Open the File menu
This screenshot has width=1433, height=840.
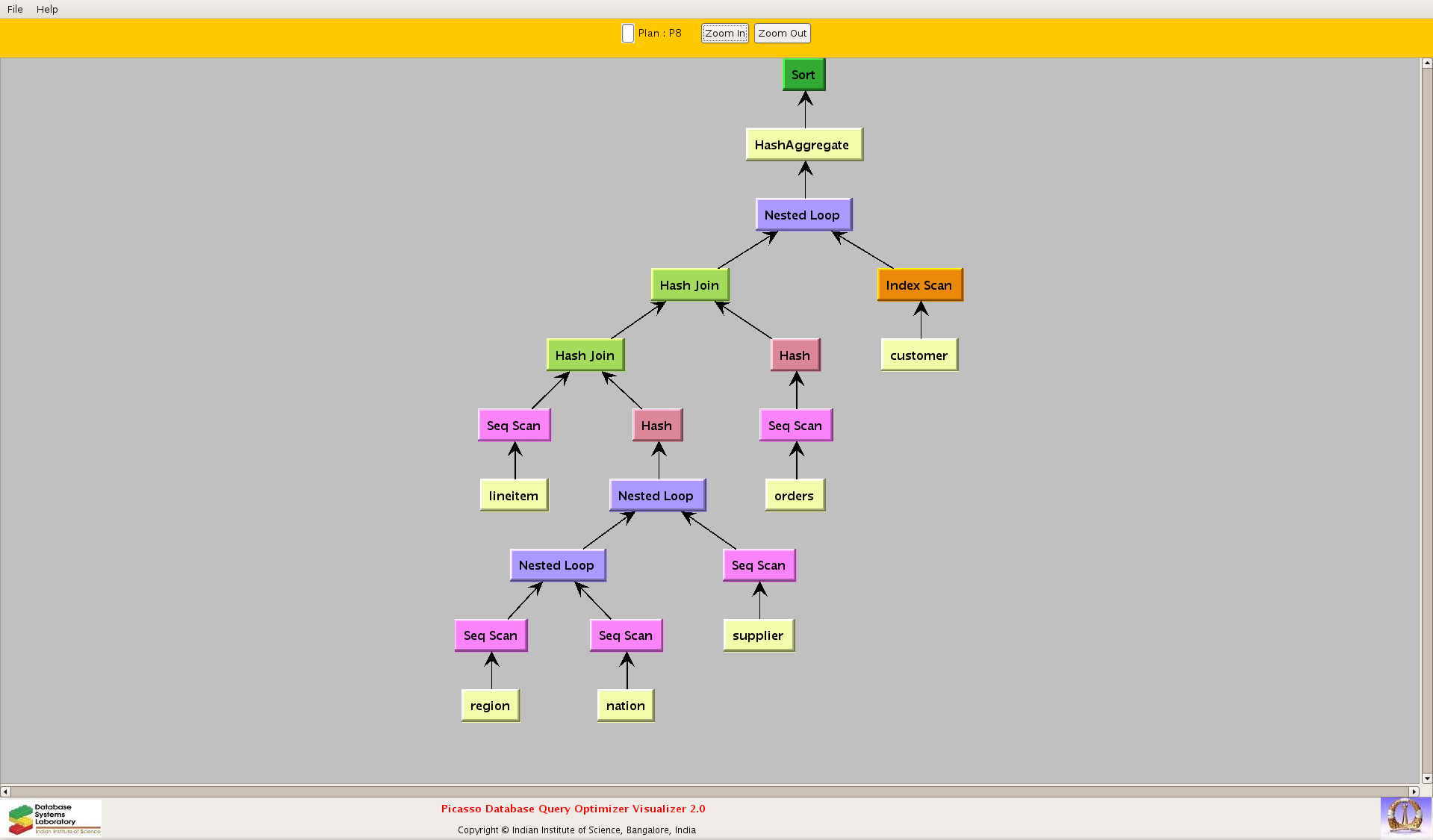pos(15,9)
